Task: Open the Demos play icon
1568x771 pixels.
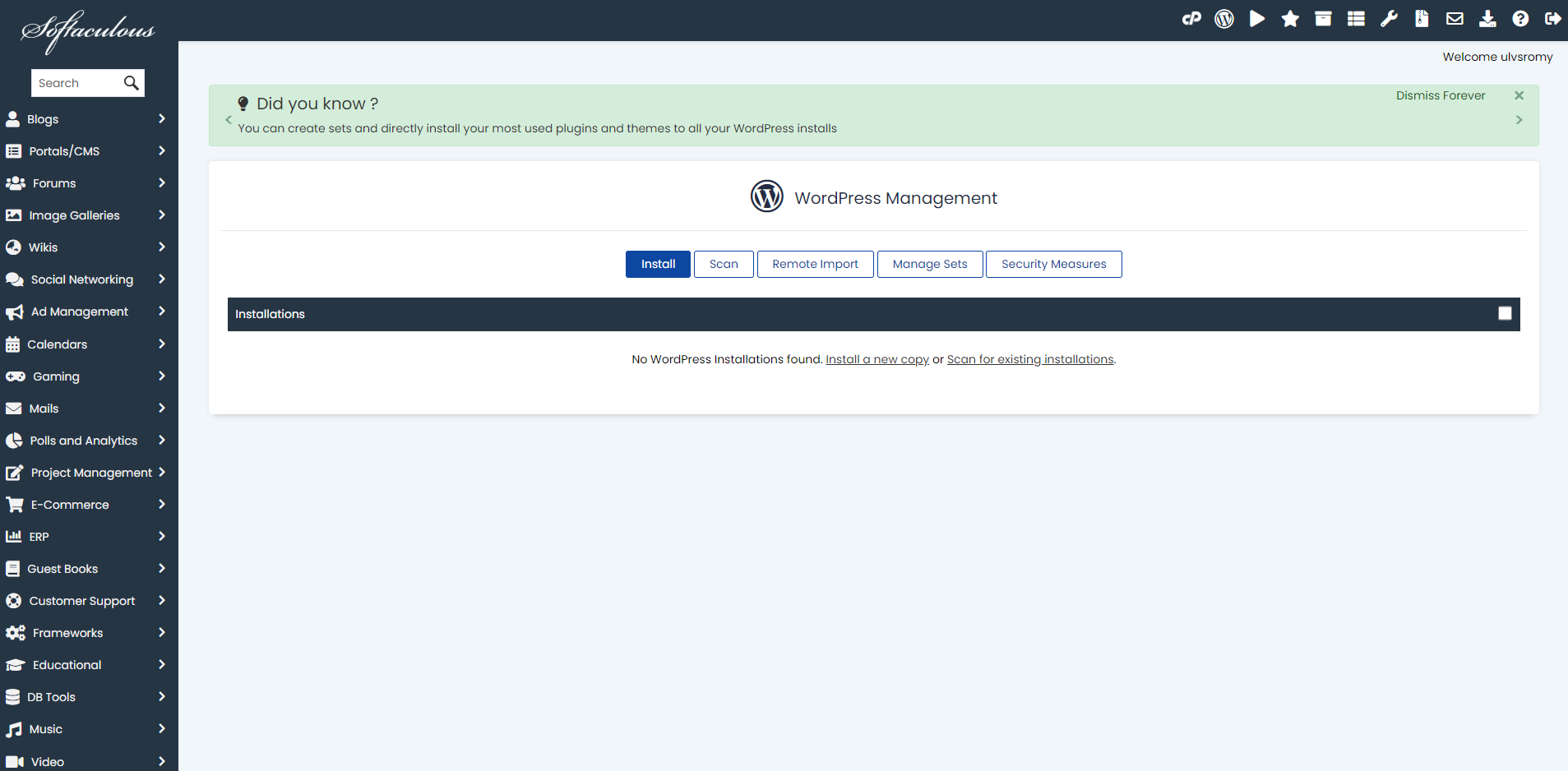Action: tap(1257, 18)
